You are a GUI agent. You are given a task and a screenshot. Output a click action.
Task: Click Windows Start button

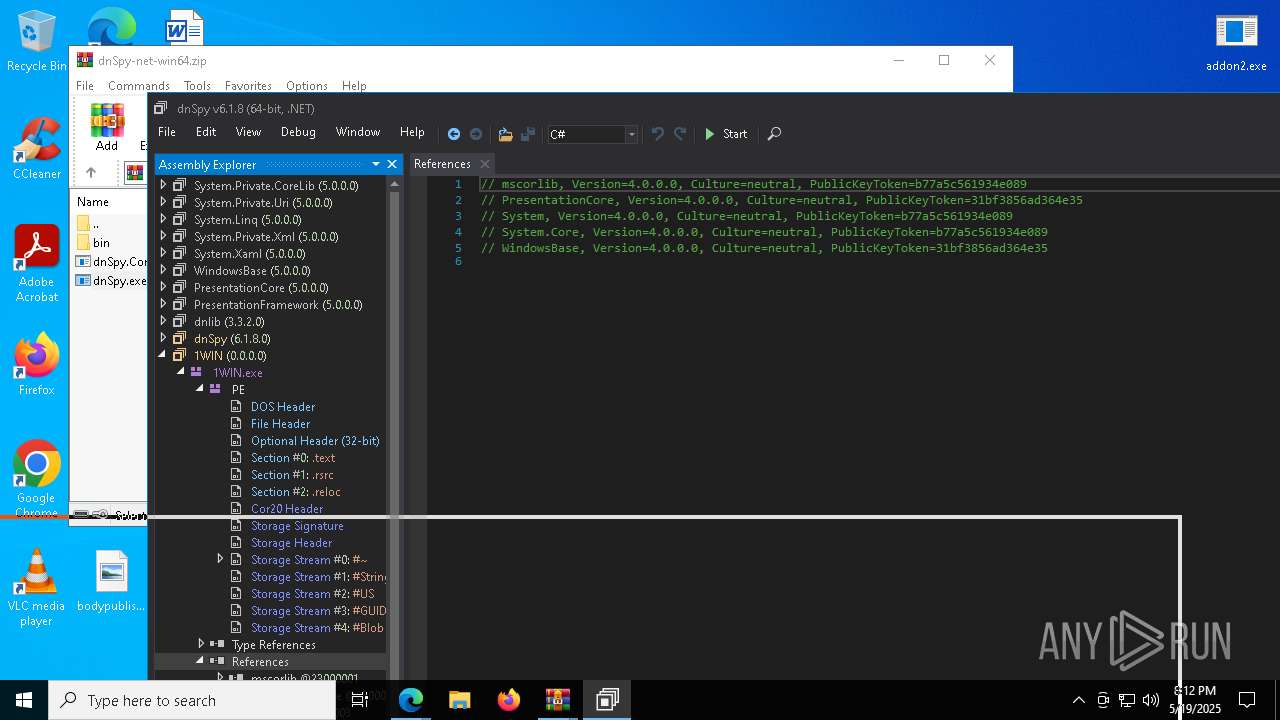coord(24,700)
